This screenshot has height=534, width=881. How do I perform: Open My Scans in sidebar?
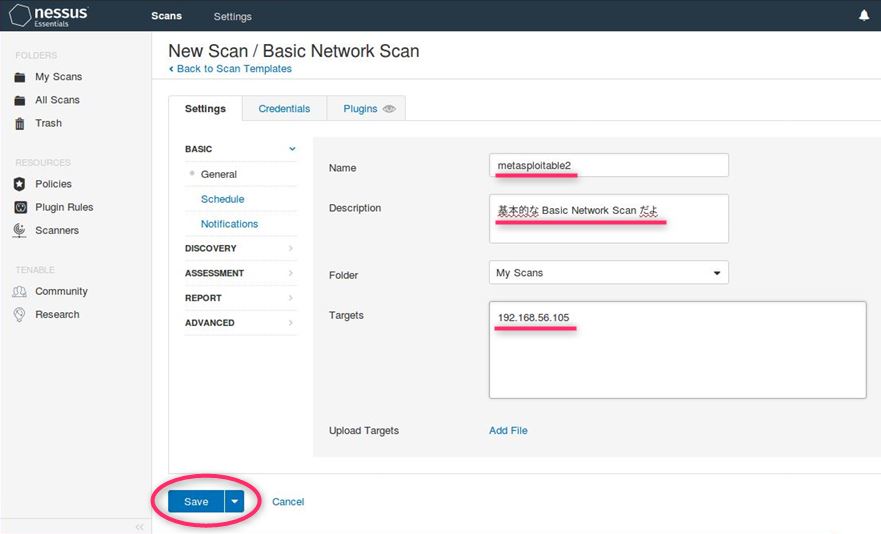58,77
